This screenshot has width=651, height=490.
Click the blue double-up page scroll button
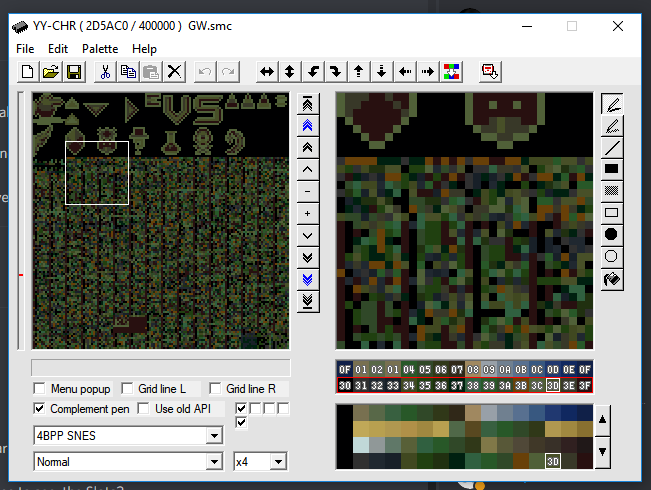point(308,126)
